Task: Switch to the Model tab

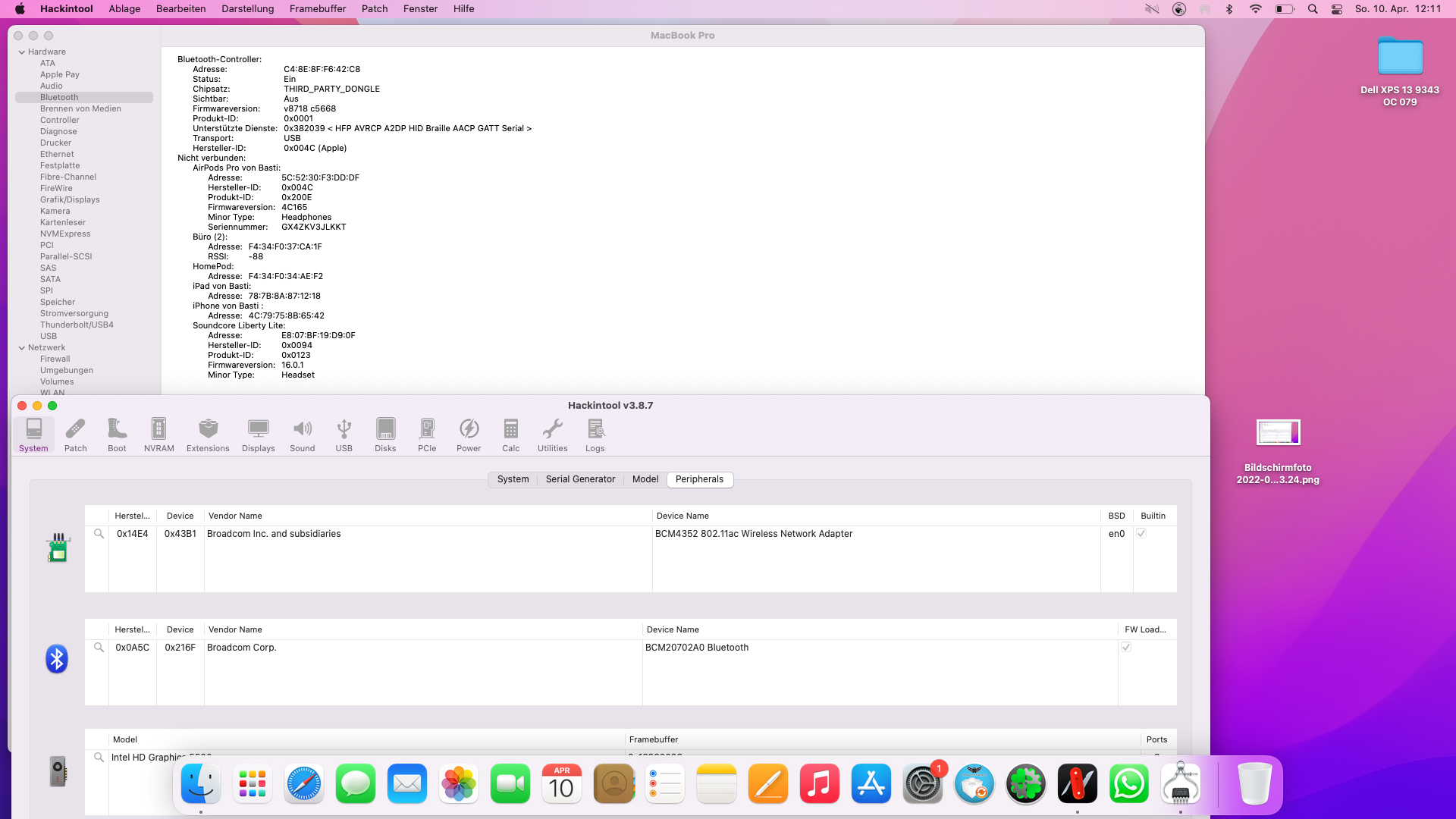Action: point(645,479)
